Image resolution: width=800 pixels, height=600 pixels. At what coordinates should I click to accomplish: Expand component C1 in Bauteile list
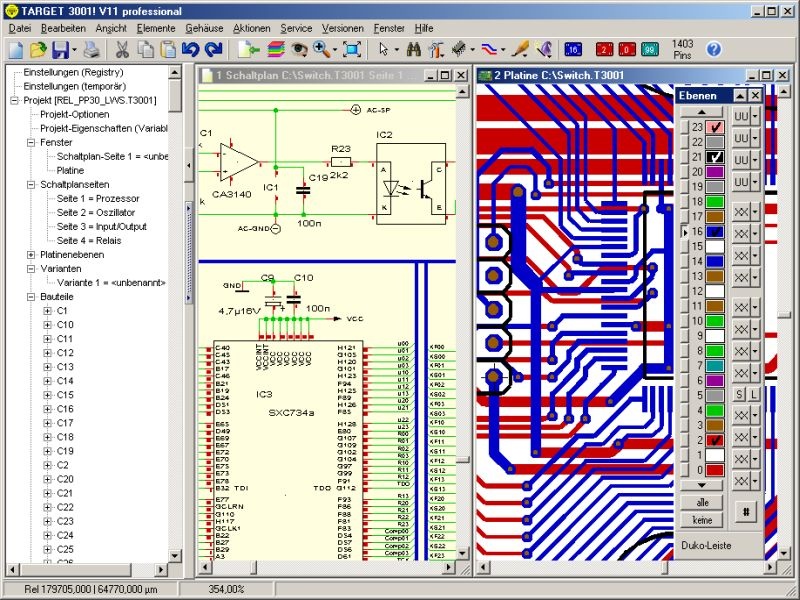pos(47,311)
